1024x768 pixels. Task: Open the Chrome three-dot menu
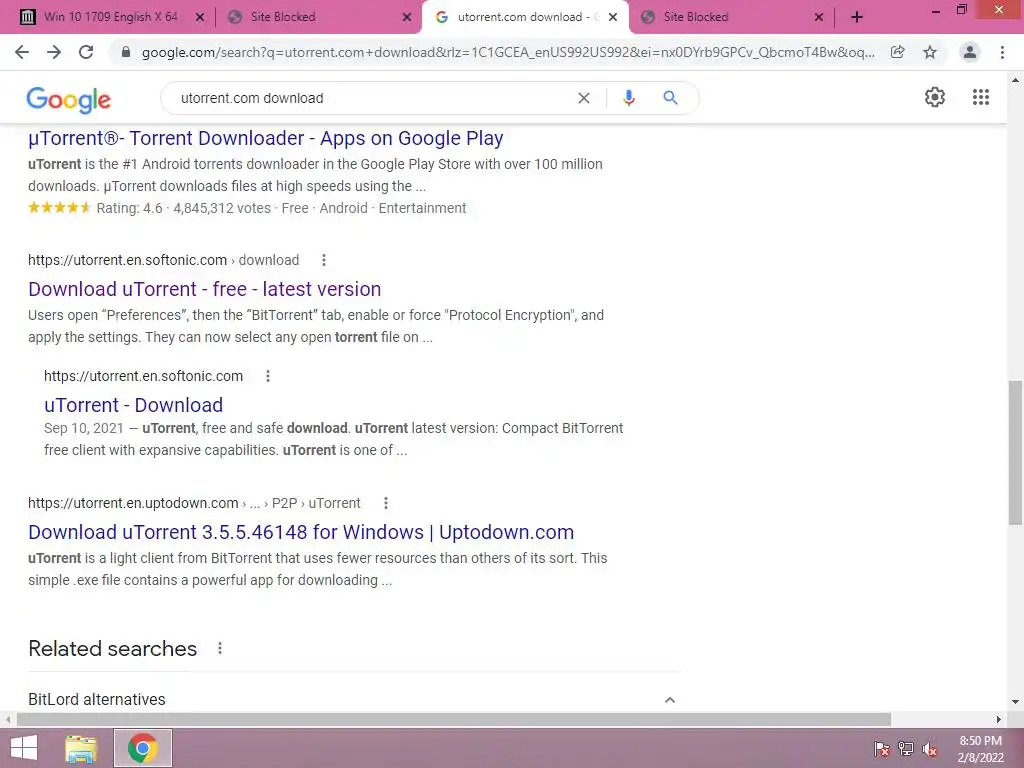pyautogui.click(x=1002, y=52)
